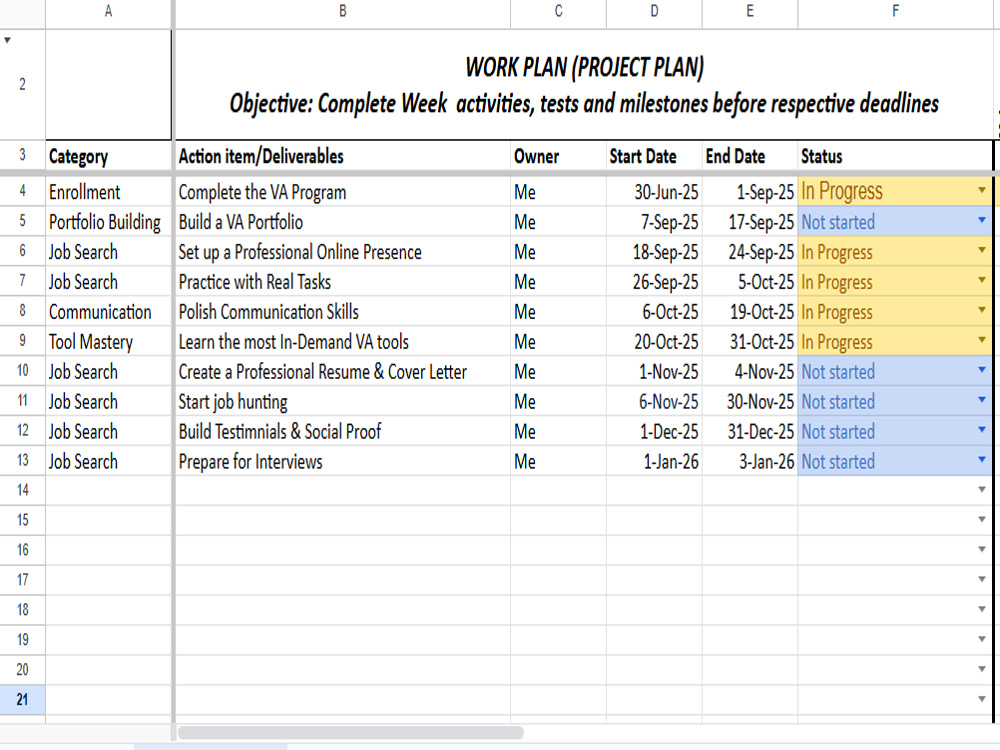Select highlighted row 21 header

[x=22, y=700]
